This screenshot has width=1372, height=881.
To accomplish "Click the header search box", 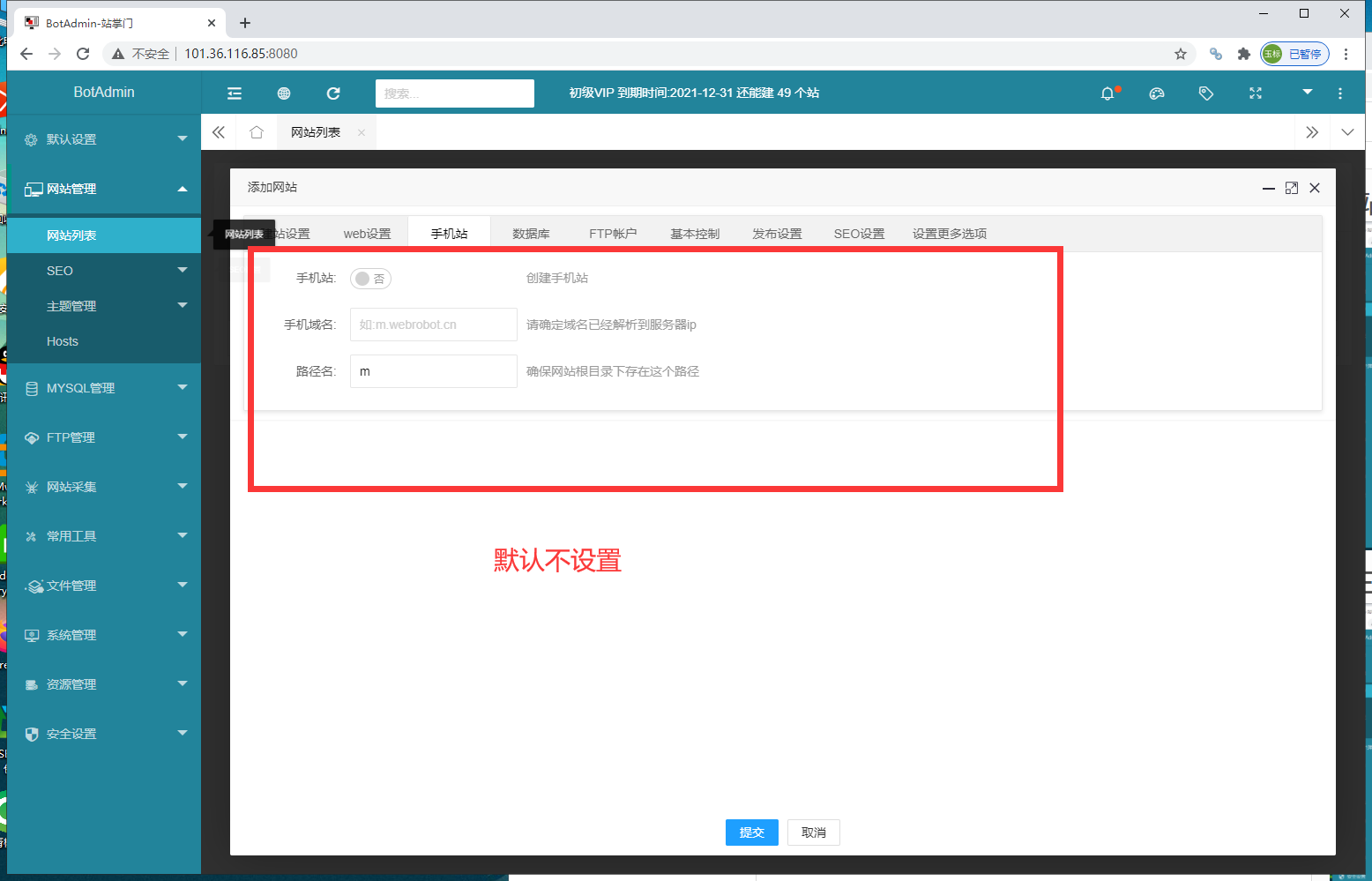I will click(x=455, y=93).
